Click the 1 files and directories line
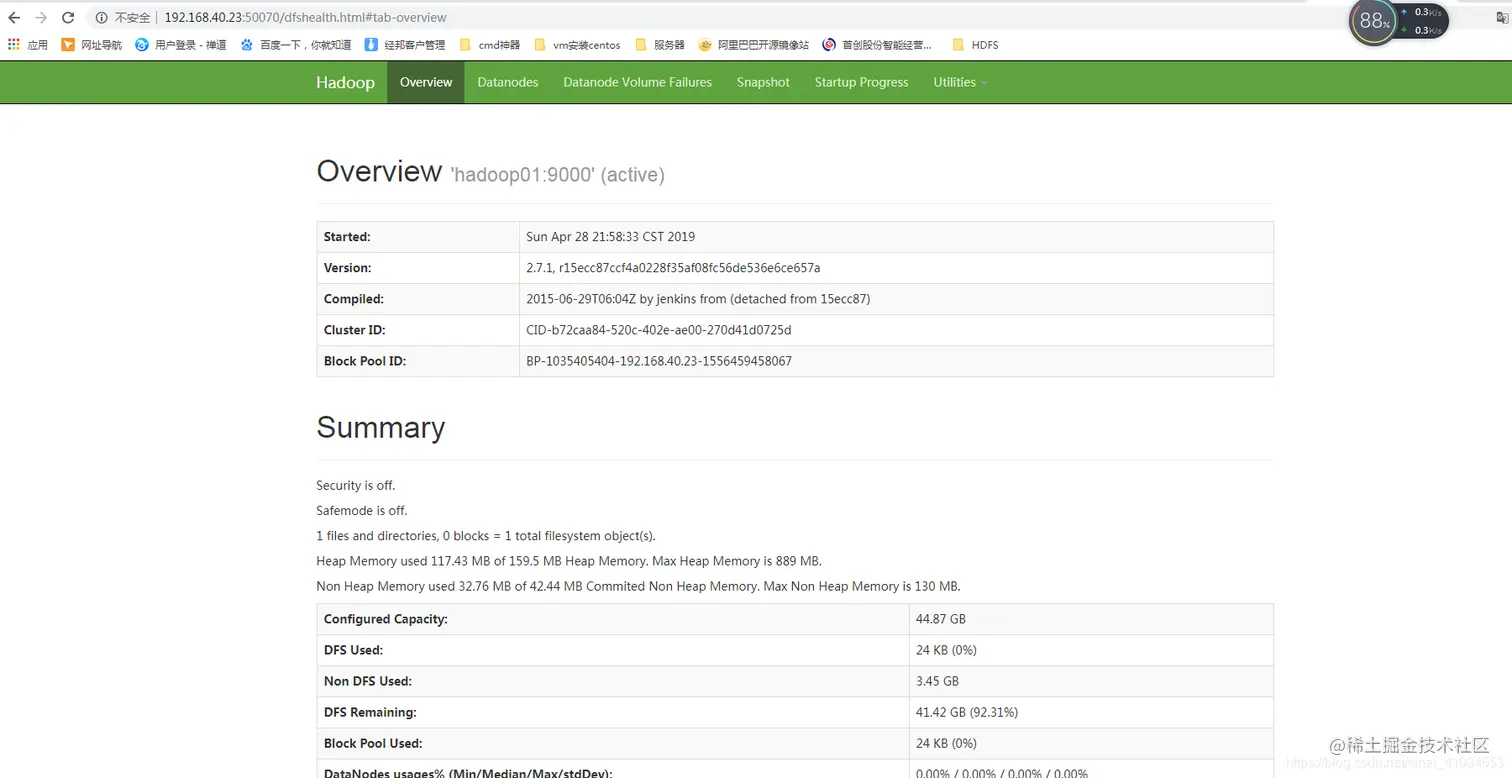The image size is (1512, 778). point(486,536)
